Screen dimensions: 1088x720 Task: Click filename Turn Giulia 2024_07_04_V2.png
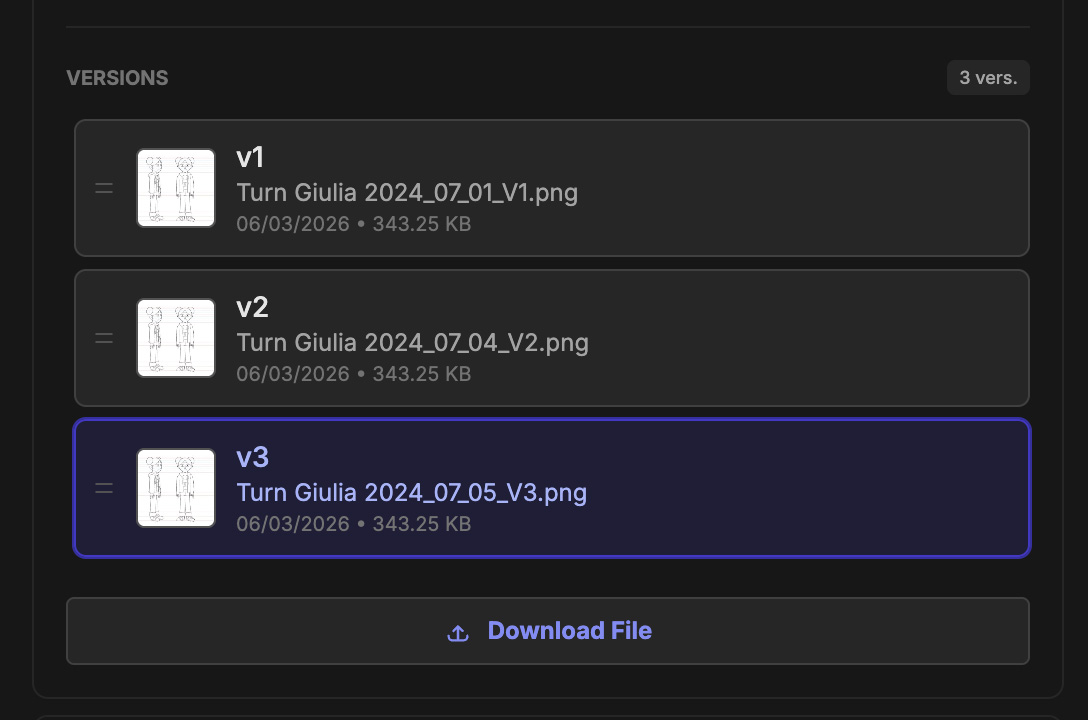click(x=412, y=342)
